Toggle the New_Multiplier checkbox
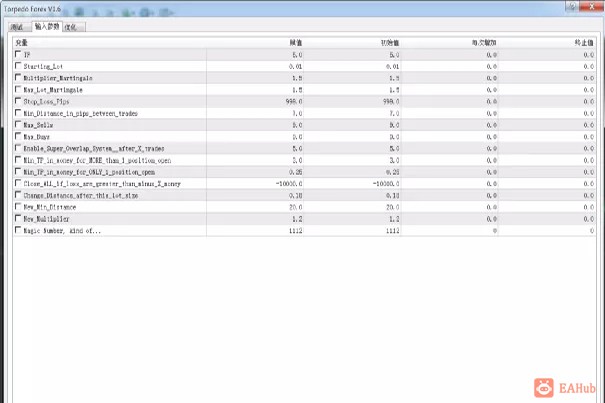 18,218
